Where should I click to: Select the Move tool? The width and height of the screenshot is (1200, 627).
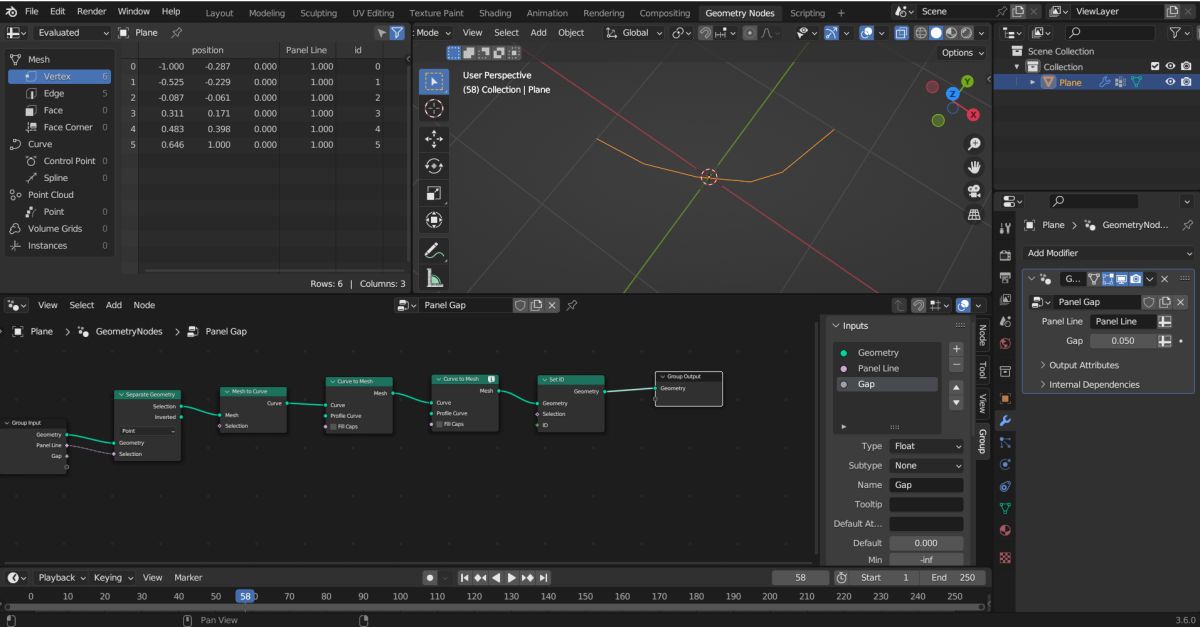pyautogui.click(x=435, y=140)
